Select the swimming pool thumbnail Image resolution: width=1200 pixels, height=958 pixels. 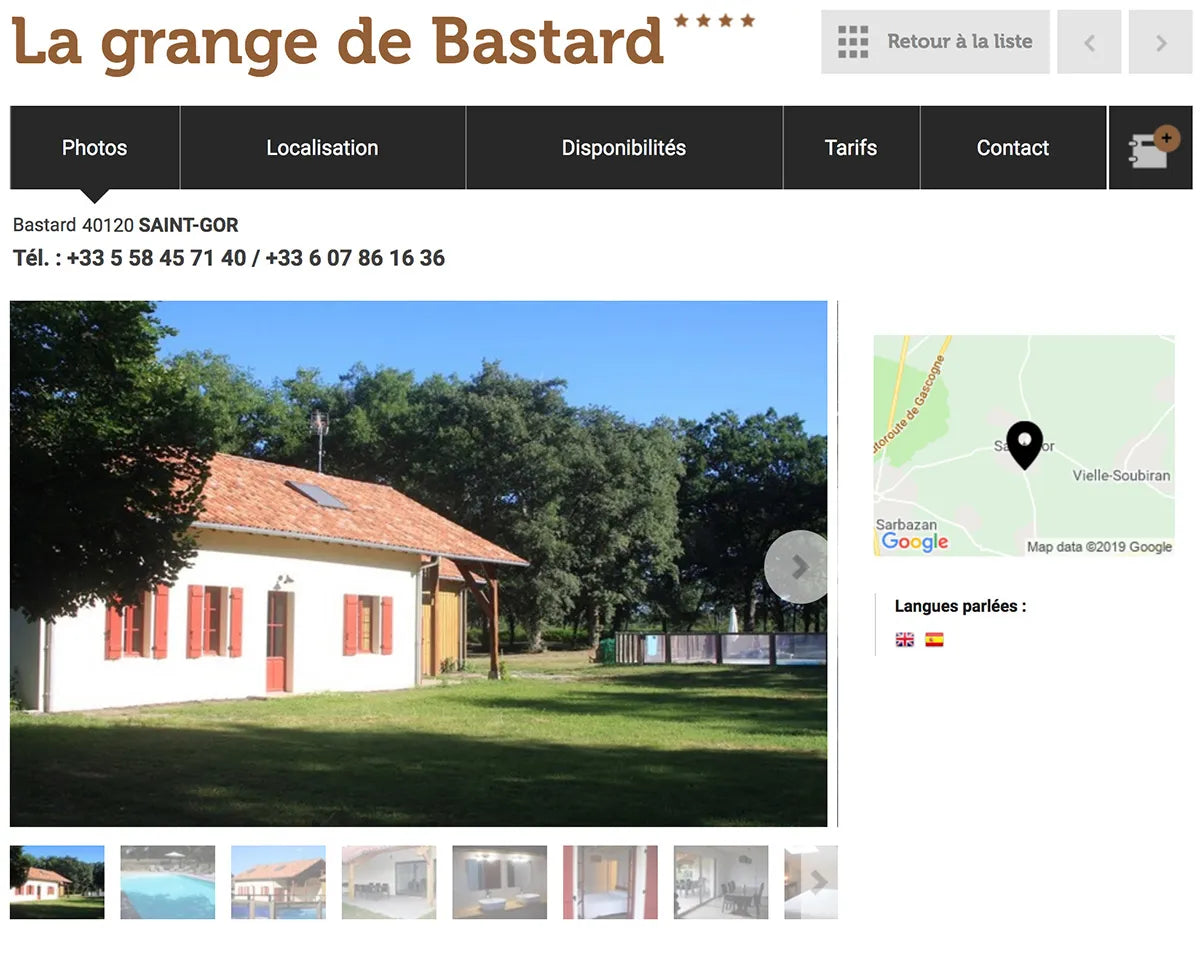[x=168, y=882]
